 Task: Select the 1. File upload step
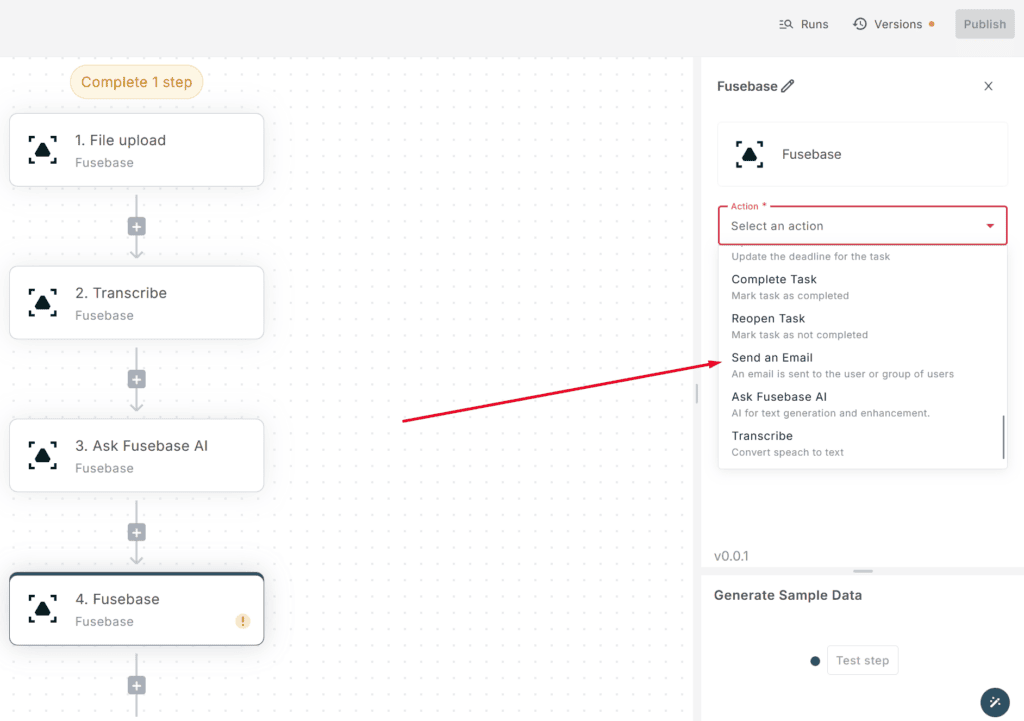coord(136,150)
